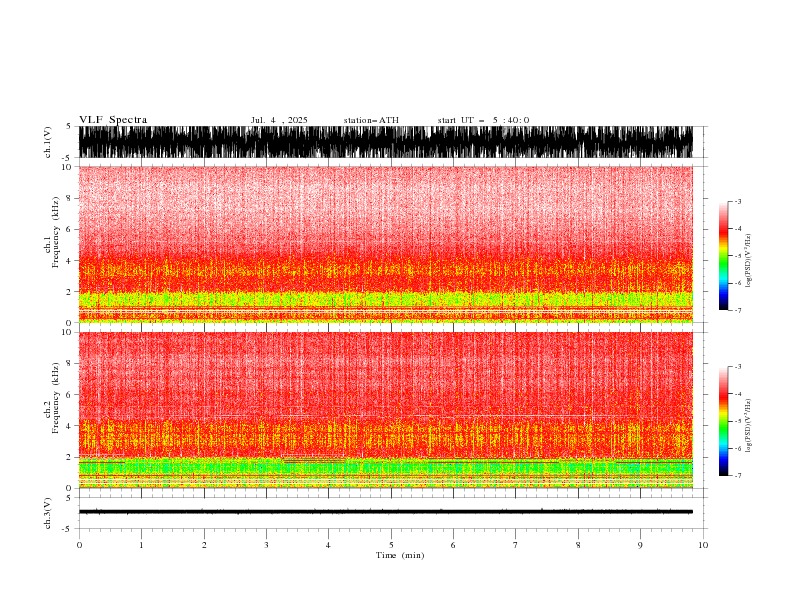
Task: Click the time axis tick label '5'
Action: coord(391,545)
